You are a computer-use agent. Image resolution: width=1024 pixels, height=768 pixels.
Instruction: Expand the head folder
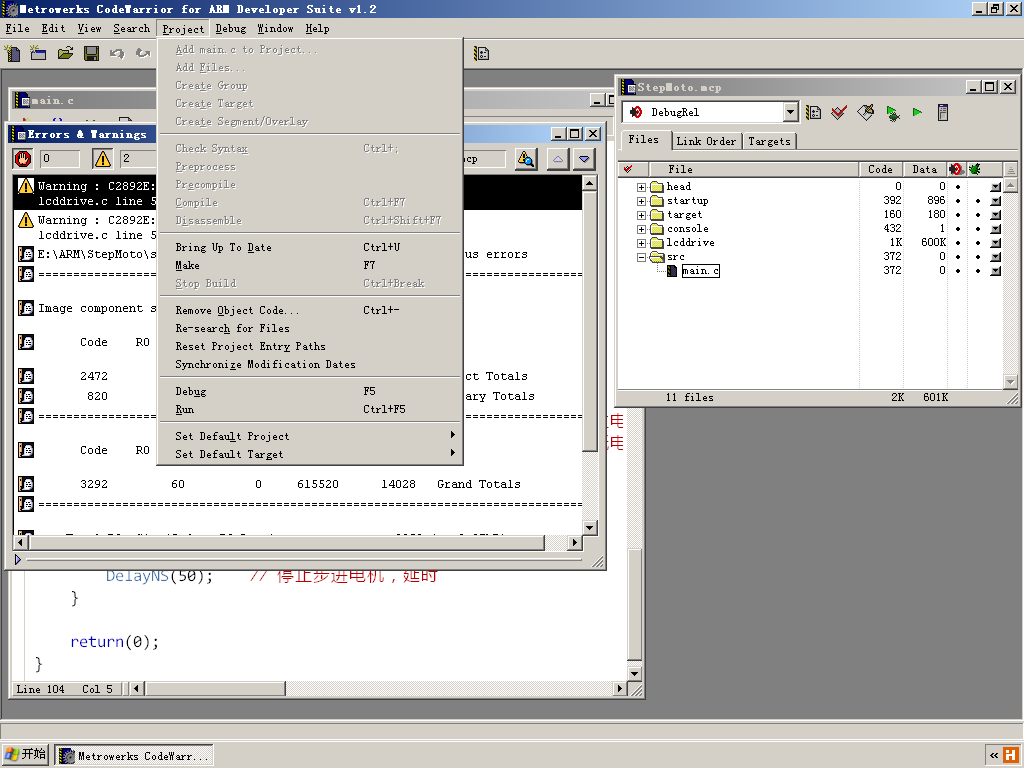[x=641, y=187]
